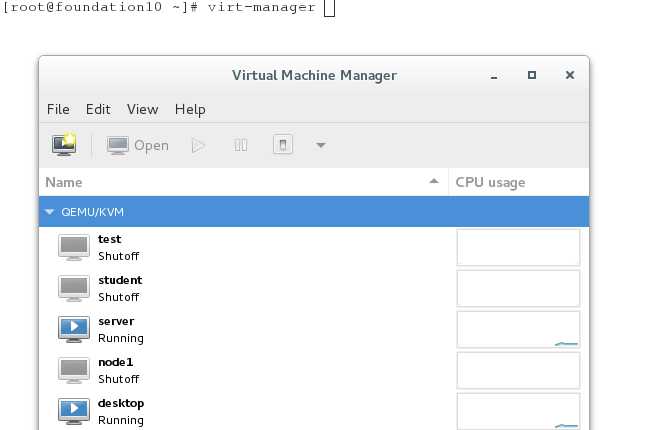Sort by Name column header
Screen dimensions: 661x430
pyautogui.click(x=244, y=182)
